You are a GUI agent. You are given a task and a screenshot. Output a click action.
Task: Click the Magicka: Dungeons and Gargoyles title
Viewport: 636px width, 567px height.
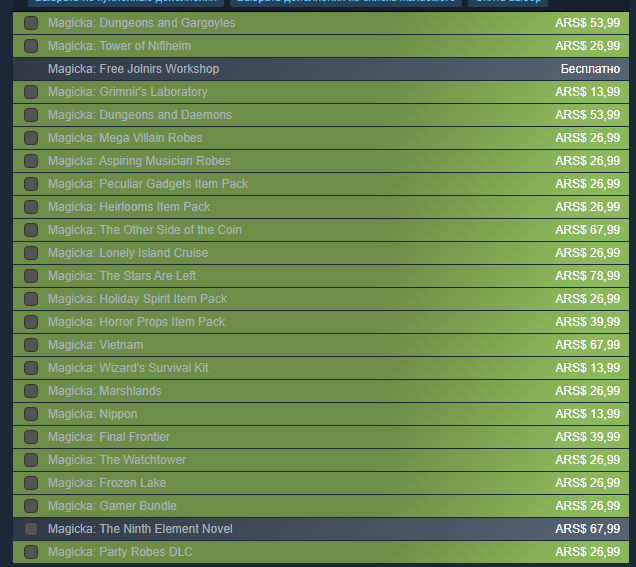pos(142,23)
